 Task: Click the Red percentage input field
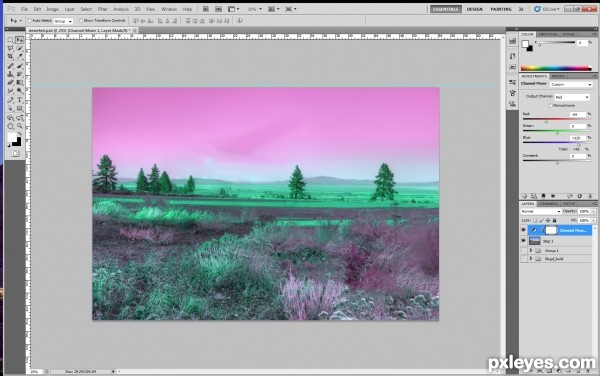click(577, 114)
